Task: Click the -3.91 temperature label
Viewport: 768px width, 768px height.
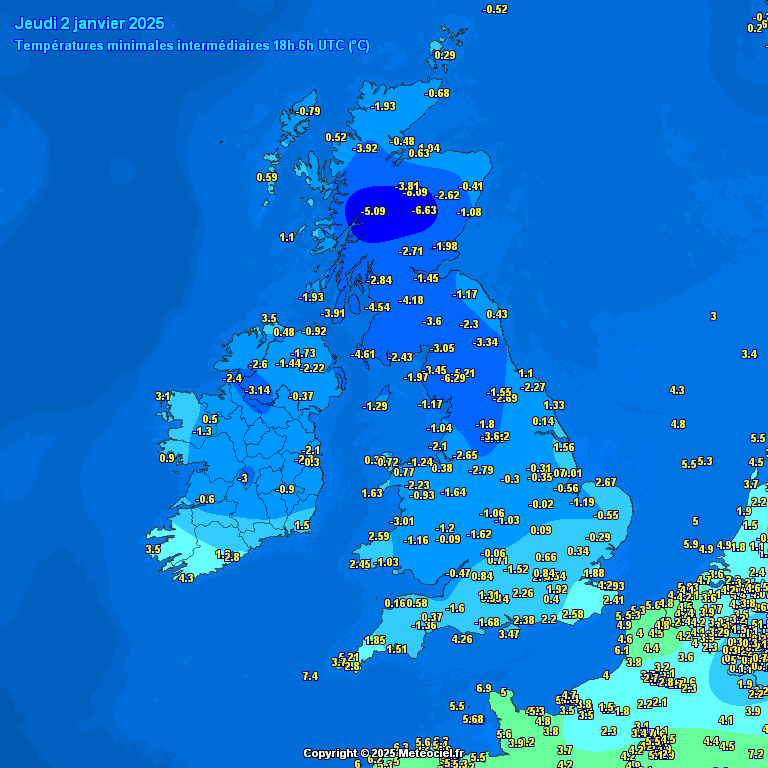Action: [333, 313]
